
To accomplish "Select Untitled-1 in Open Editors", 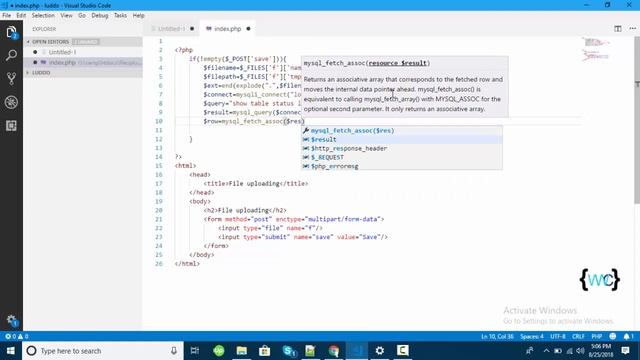I will tap(83, 52).
